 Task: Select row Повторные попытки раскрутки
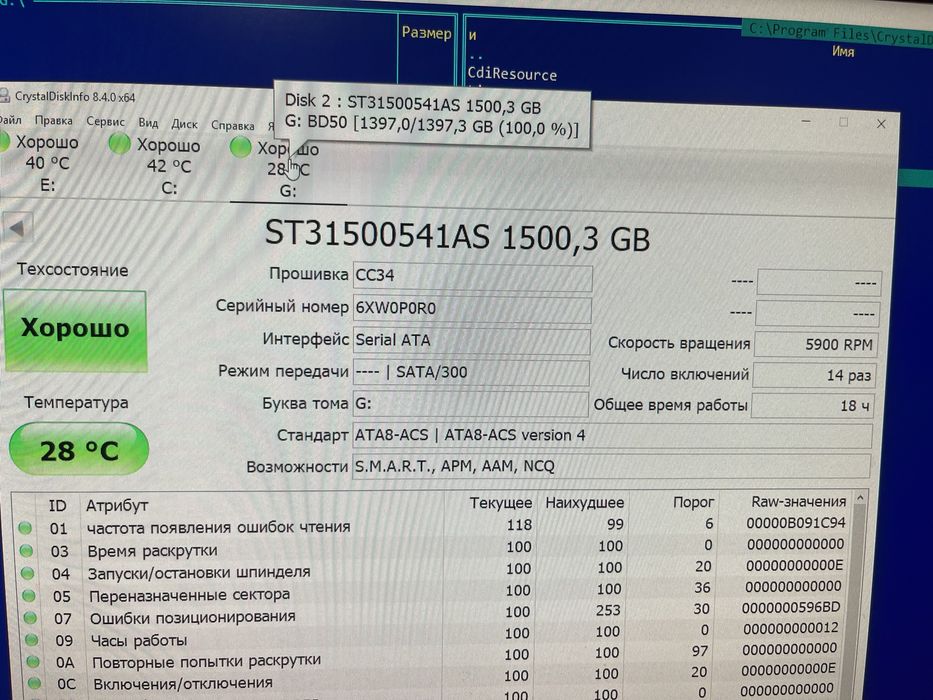[x=434, y=657]
